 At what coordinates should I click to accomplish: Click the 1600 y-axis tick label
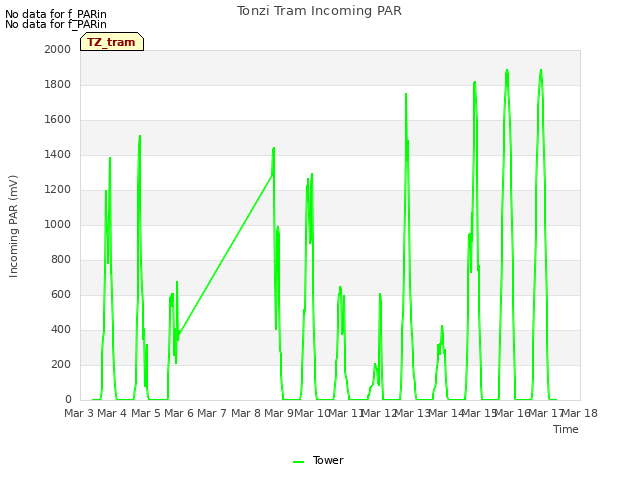[58, 120]
